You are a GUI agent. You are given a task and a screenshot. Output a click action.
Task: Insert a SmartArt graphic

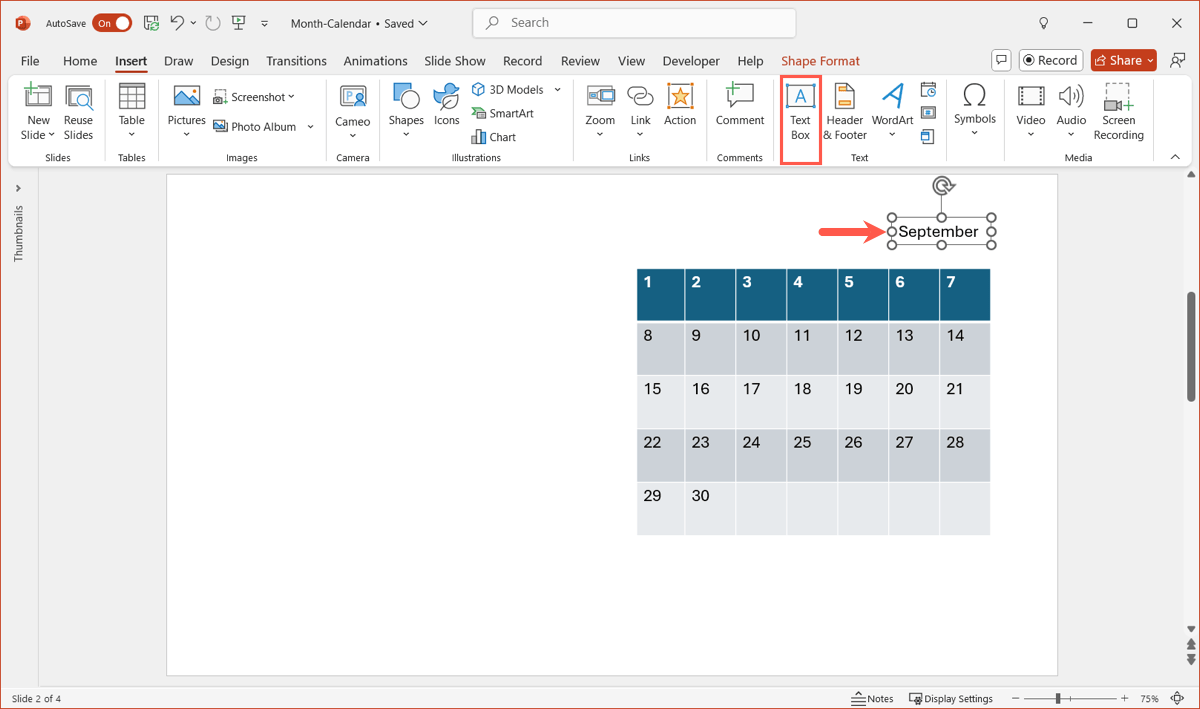pyautogui.click(x=503, y=113)
